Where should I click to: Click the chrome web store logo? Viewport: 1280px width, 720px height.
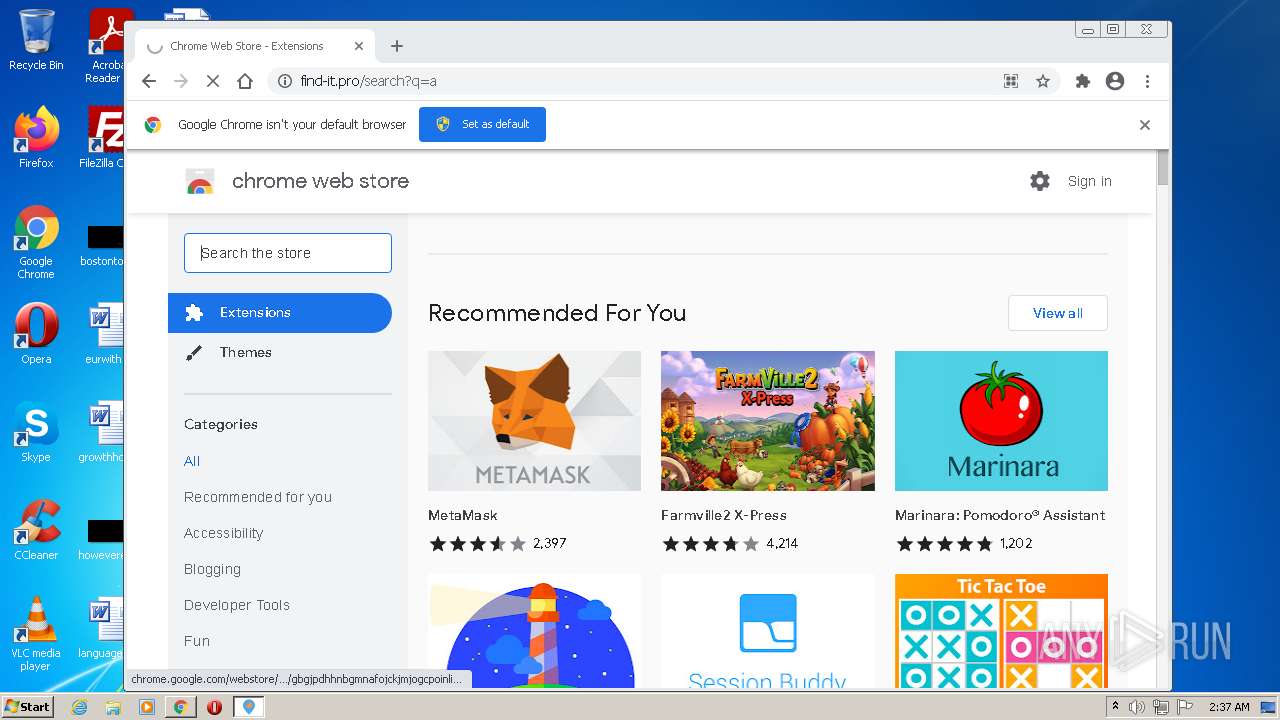pos(297,181)
